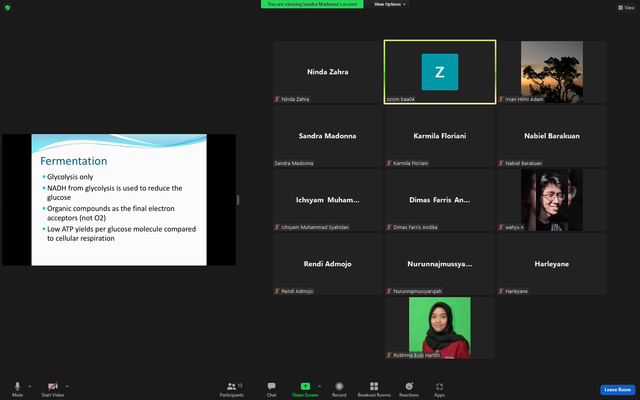
Task: Change layout with the View button
Action: [x=626, y=7]
